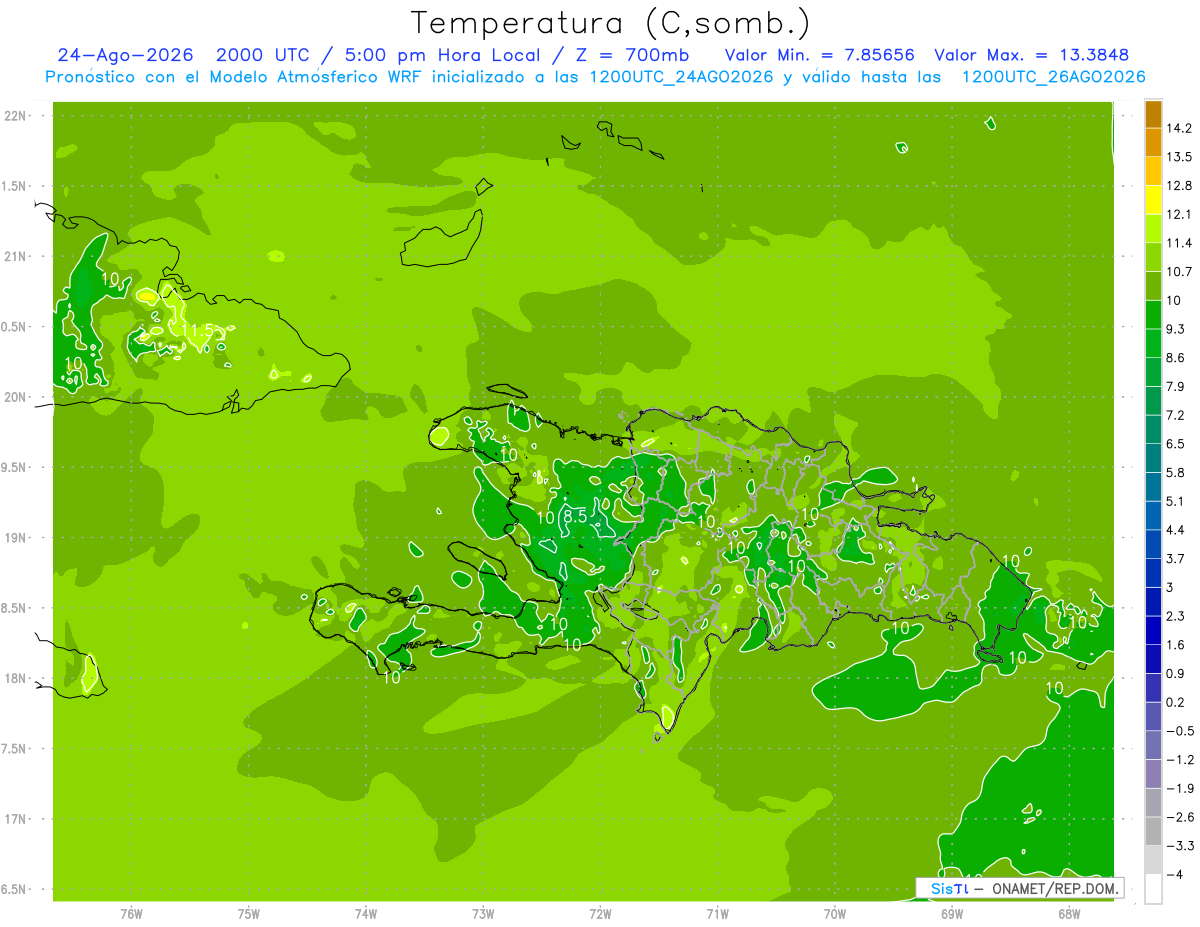The height and width of the screenshot is (927, 1200).
Task: Click the '73W' longitude axis label
Action: (x=483, y=913)
